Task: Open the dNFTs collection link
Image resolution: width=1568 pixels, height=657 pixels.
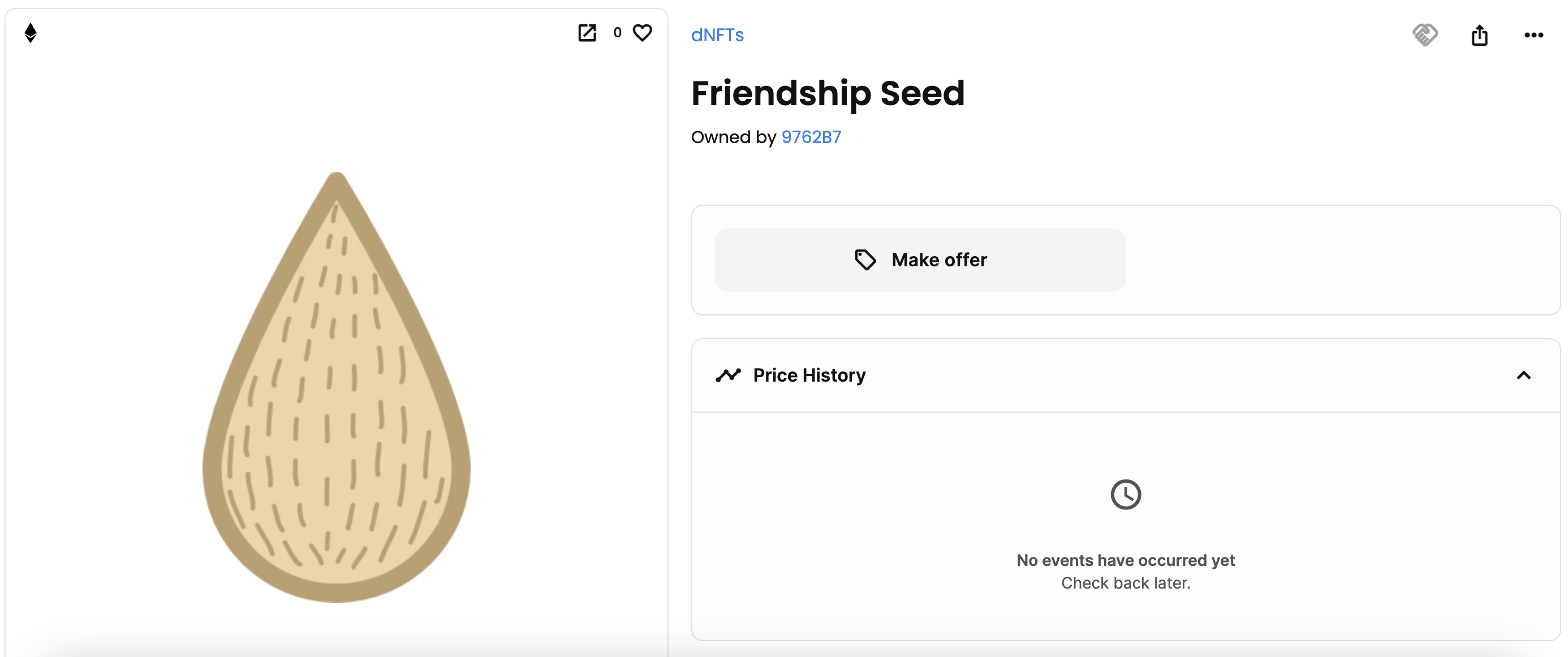Action: (x=717, y=35)
